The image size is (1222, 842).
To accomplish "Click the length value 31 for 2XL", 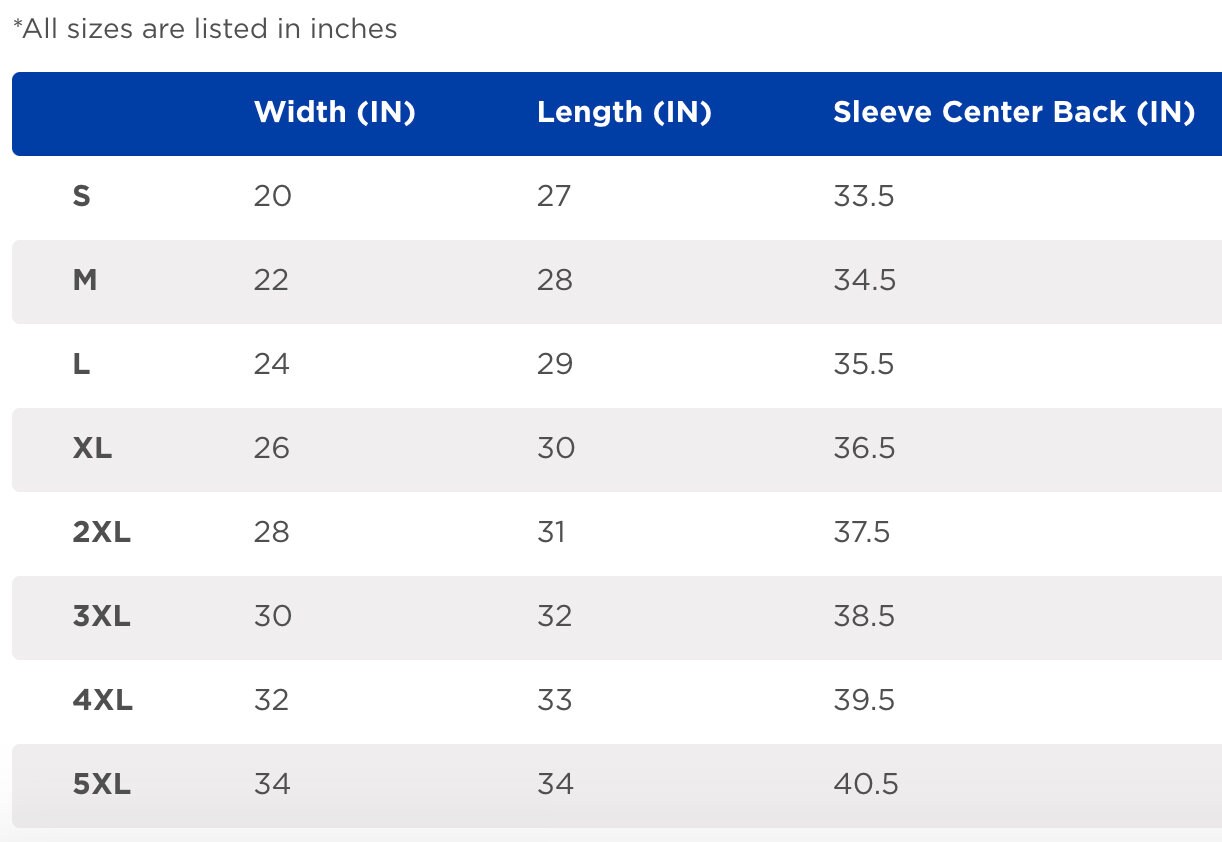I will click(x=551, y=532).
